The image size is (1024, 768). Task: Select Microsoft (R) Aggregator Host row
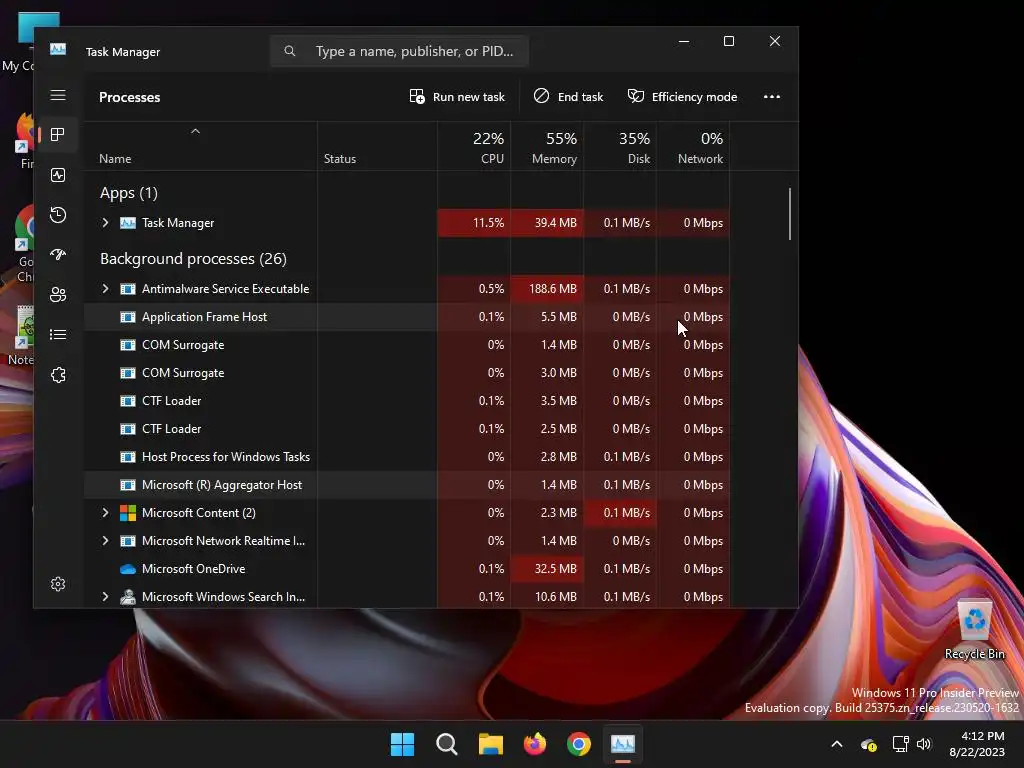point(407,485)
